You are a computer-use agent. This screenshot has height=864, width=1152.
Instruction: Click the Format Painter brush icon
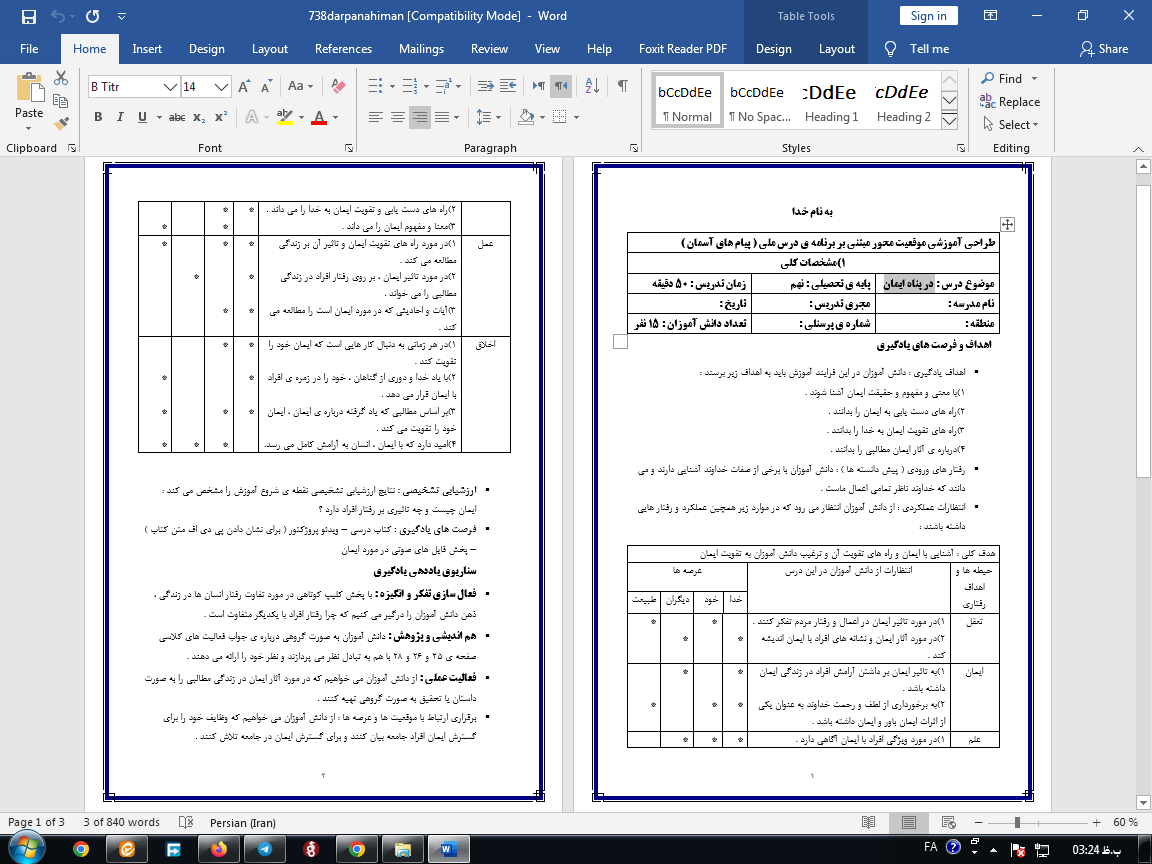tap(61, 124)
